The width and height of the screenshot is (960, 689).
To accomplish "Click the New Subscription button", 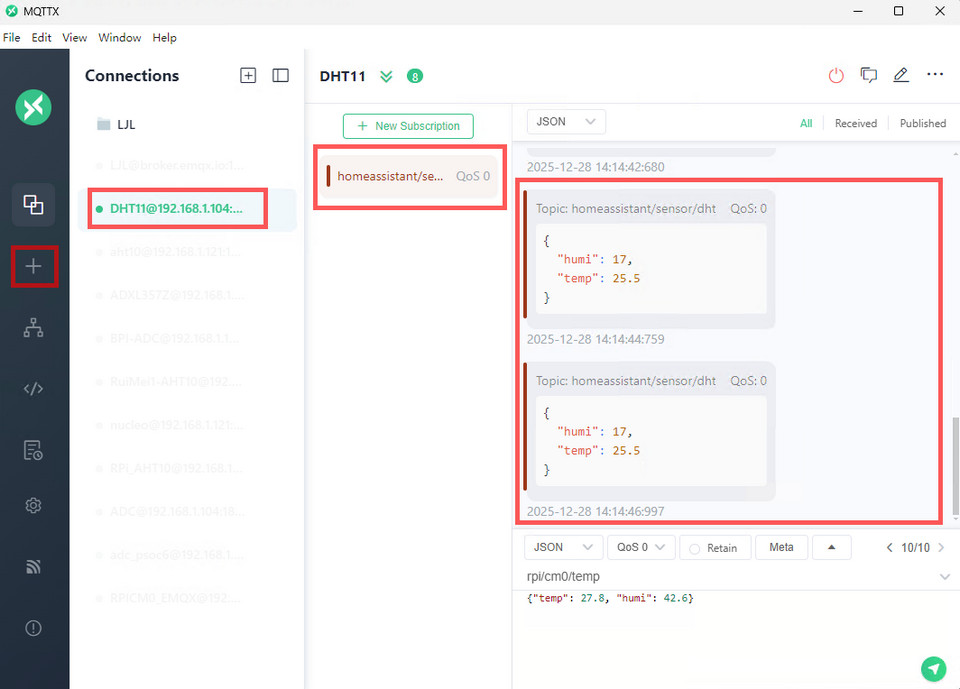I will coord(408,126).
